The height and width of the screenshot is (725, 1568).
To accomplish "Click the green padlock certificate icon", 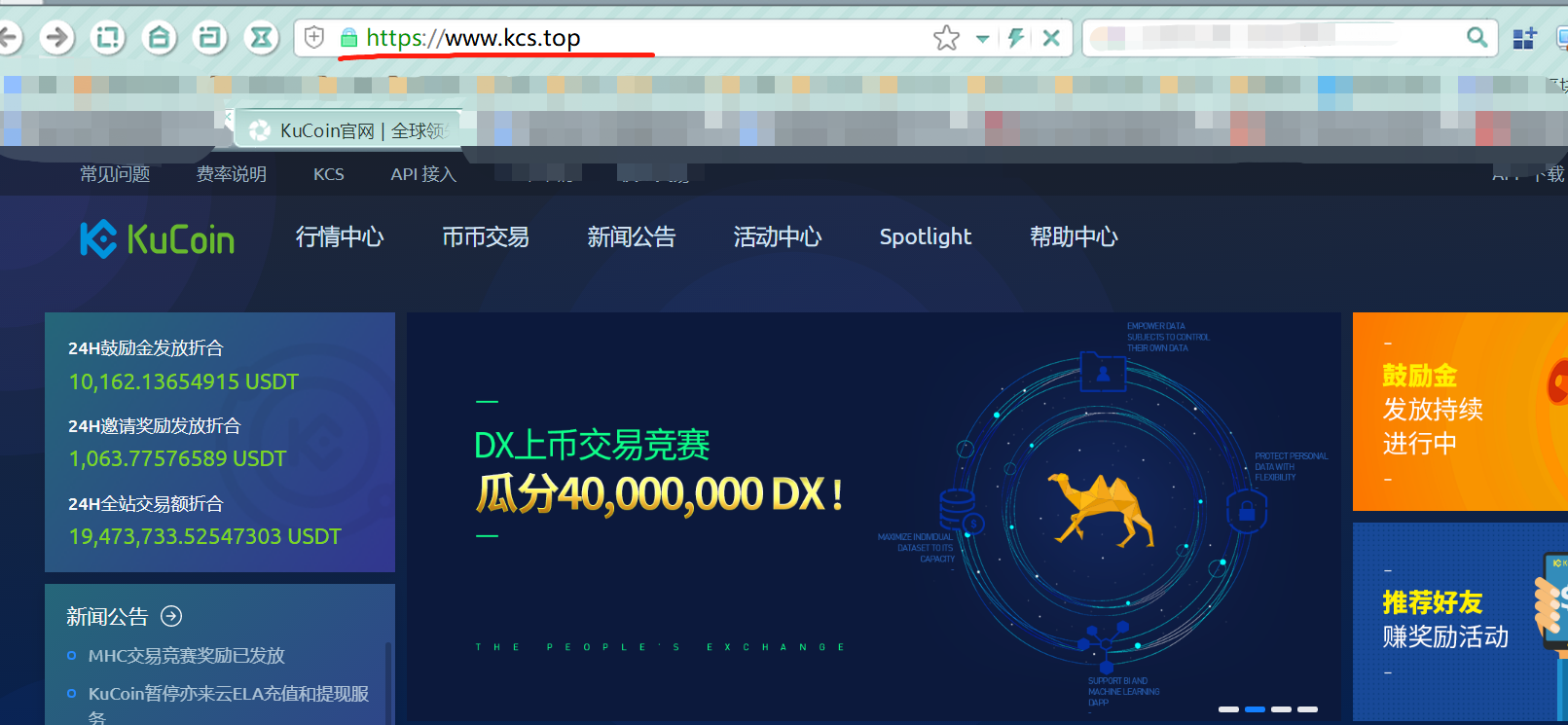I will point(348,38).
